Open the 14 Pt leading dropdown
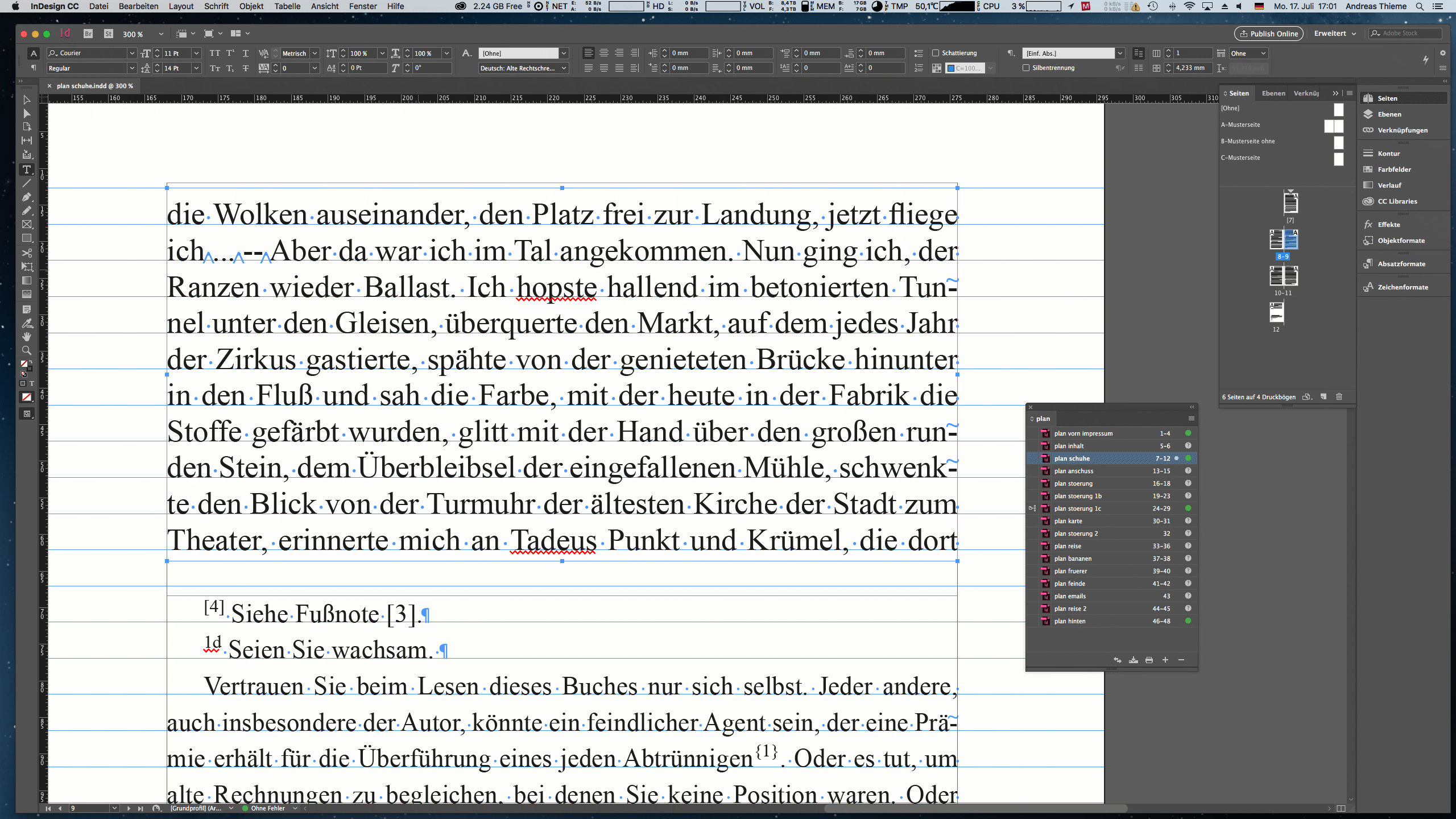The image size is (1456, 819). [196, 68]
